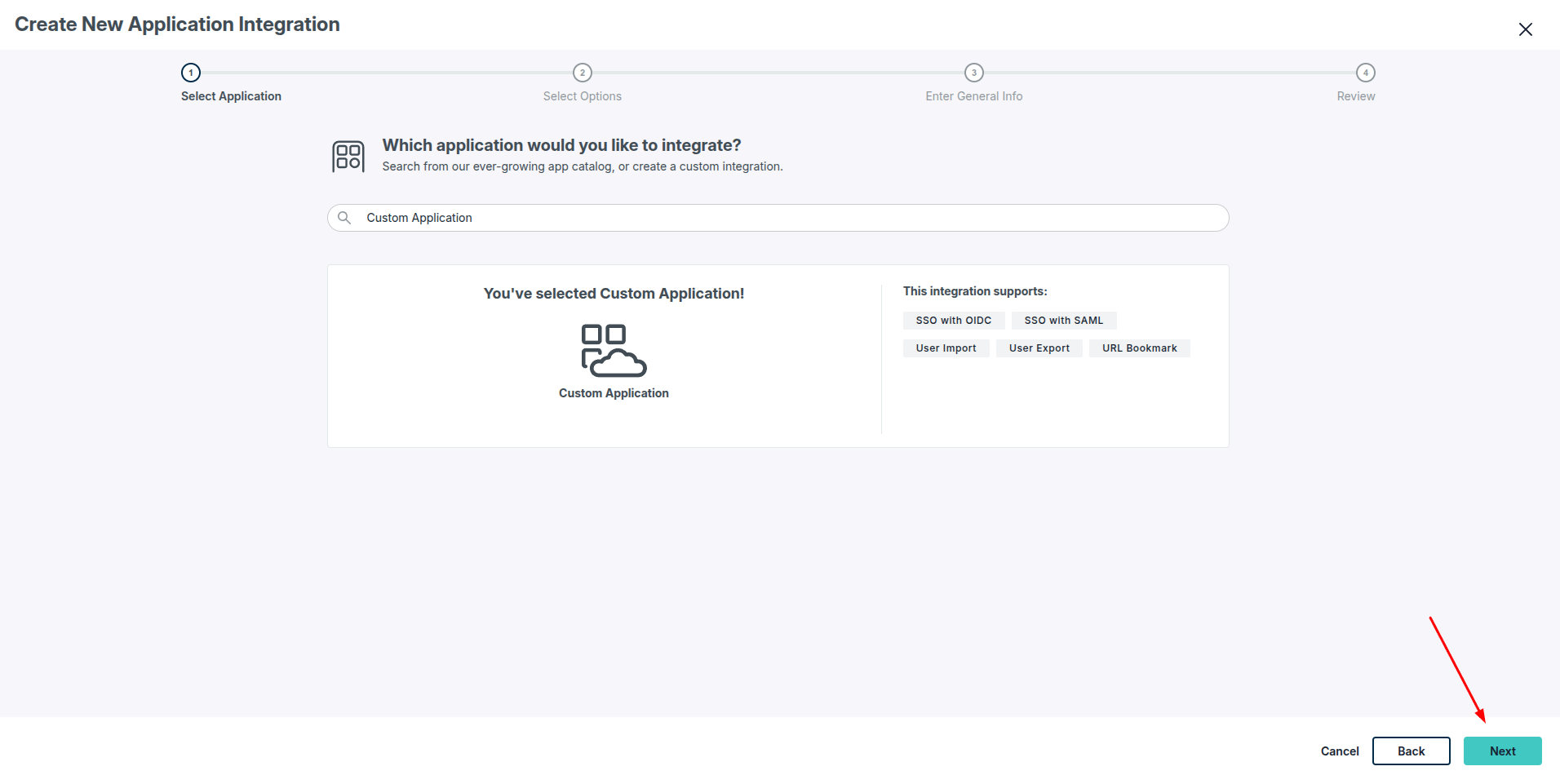This screenshot has width=1560, height=784.
Task: Select step 4 circle in the wizard
Action: point(1366,73)
